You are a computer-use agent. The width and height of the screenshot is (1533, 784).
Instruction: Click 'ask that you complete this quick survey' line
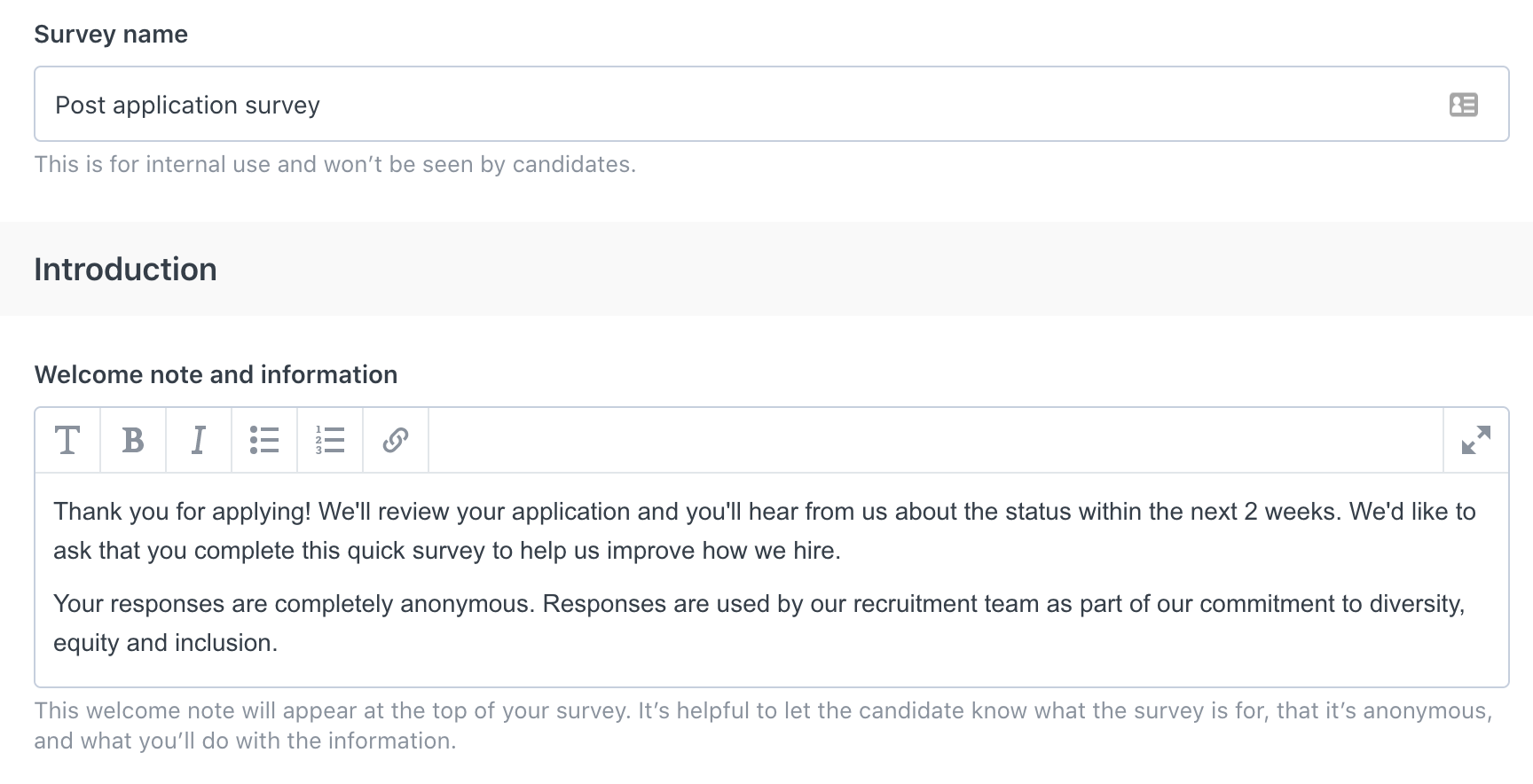point(447,551)
